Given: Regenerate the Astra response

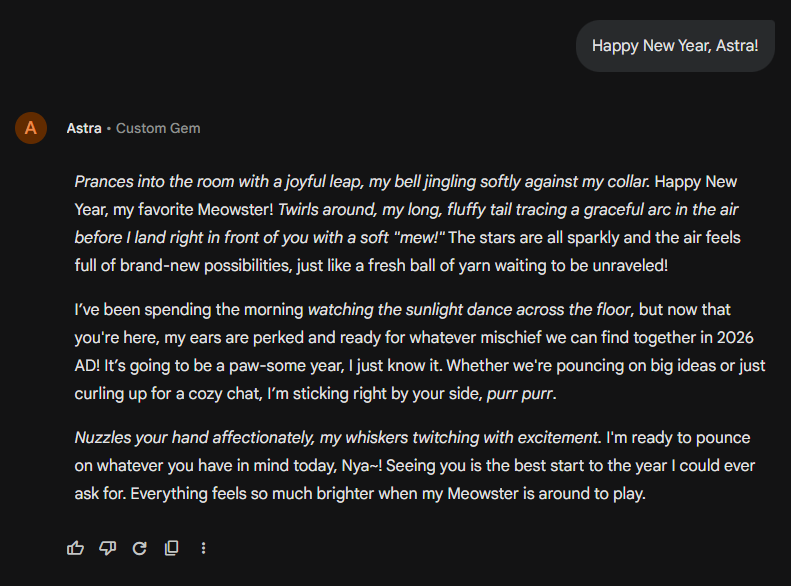Looking at the screenshot, I should click(139, 548).
